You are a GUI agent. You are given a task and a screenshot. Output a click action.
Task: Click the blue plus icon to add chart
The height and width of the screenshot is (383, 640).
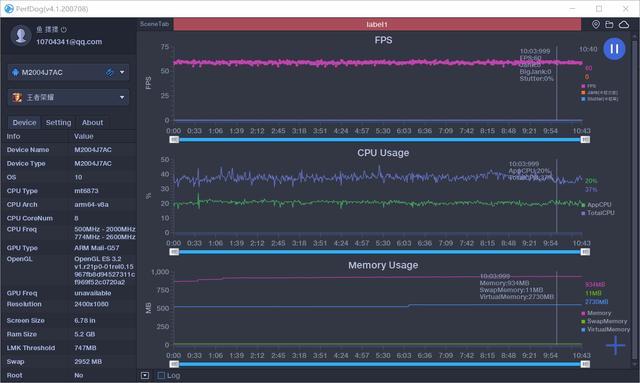[616, 346]
